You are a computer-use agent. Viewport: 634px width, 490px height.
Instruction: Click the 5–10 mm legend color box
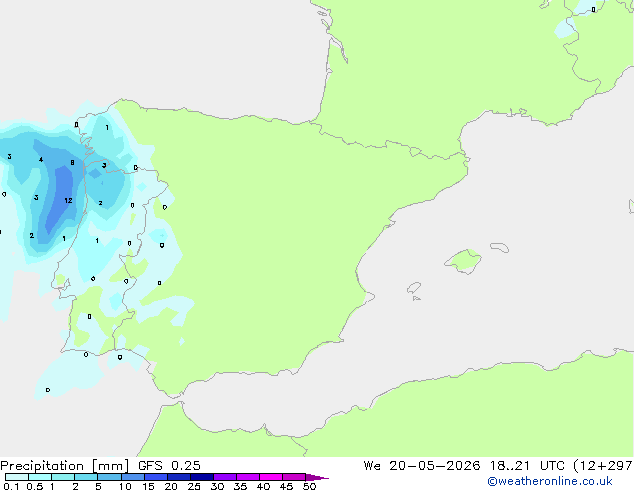click(109, 477)
